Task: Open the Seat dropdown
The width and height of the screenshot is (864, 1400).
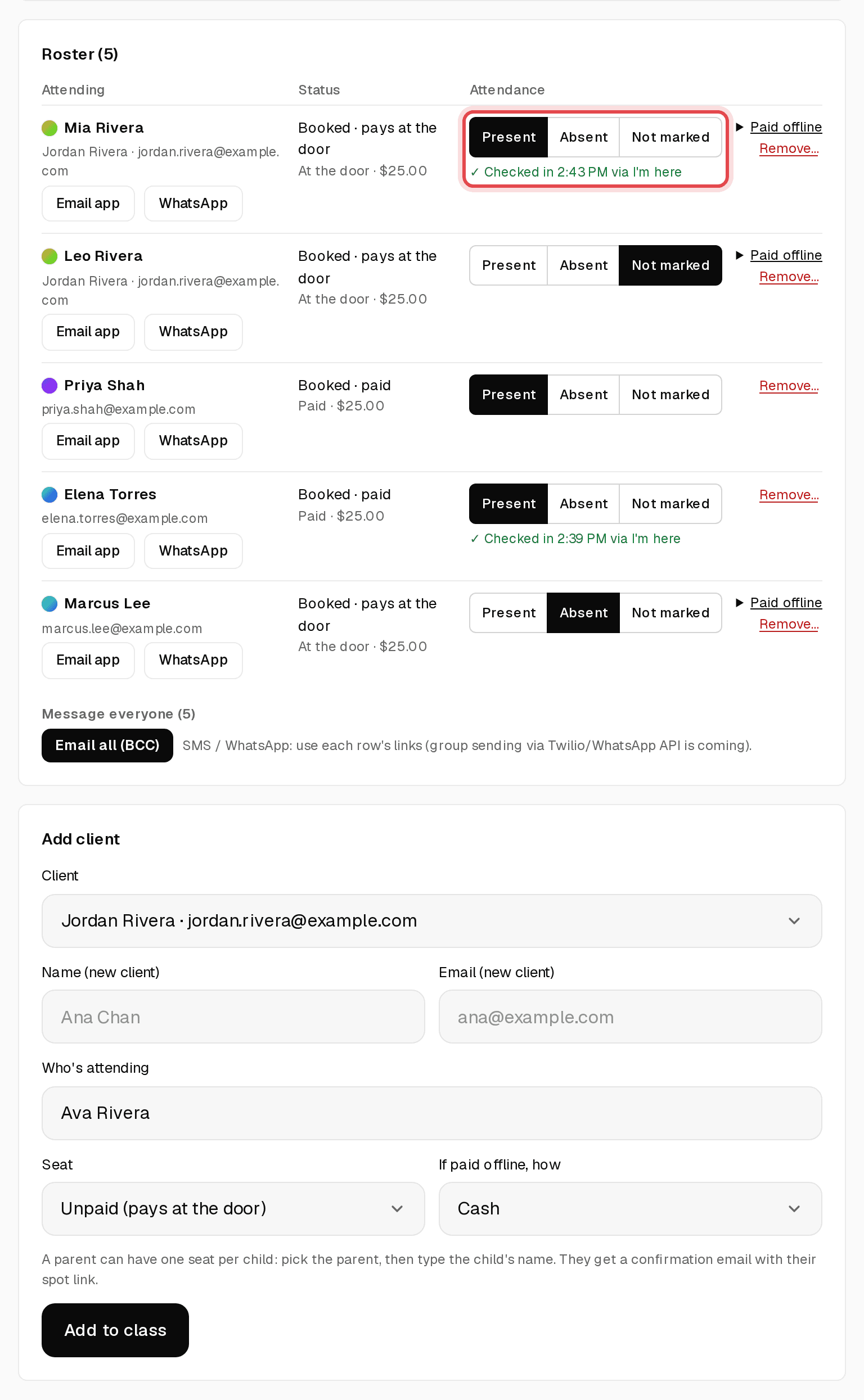Action: point(233,1209)
